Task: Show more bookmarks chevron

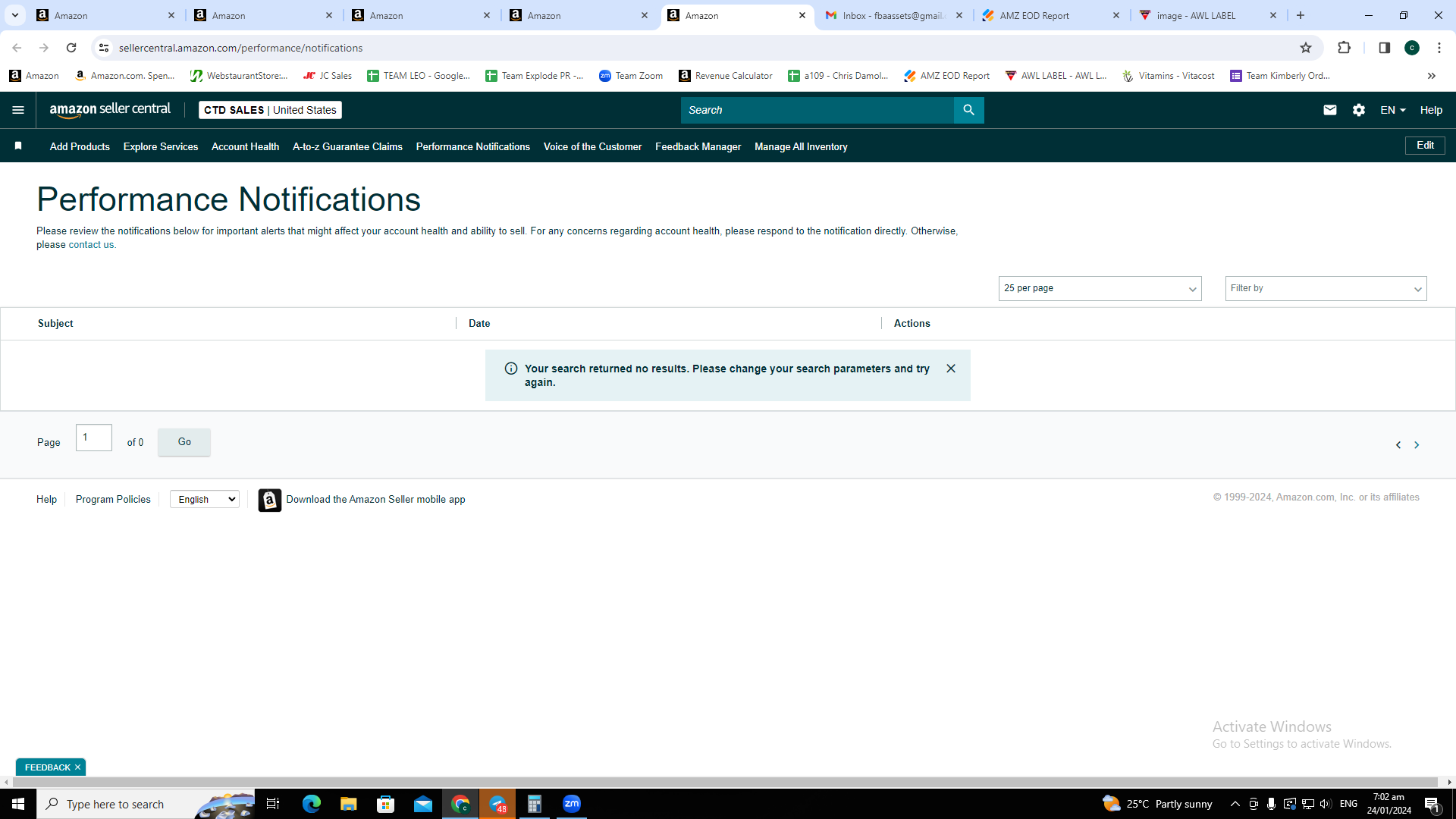Action: pos(1432,76)
